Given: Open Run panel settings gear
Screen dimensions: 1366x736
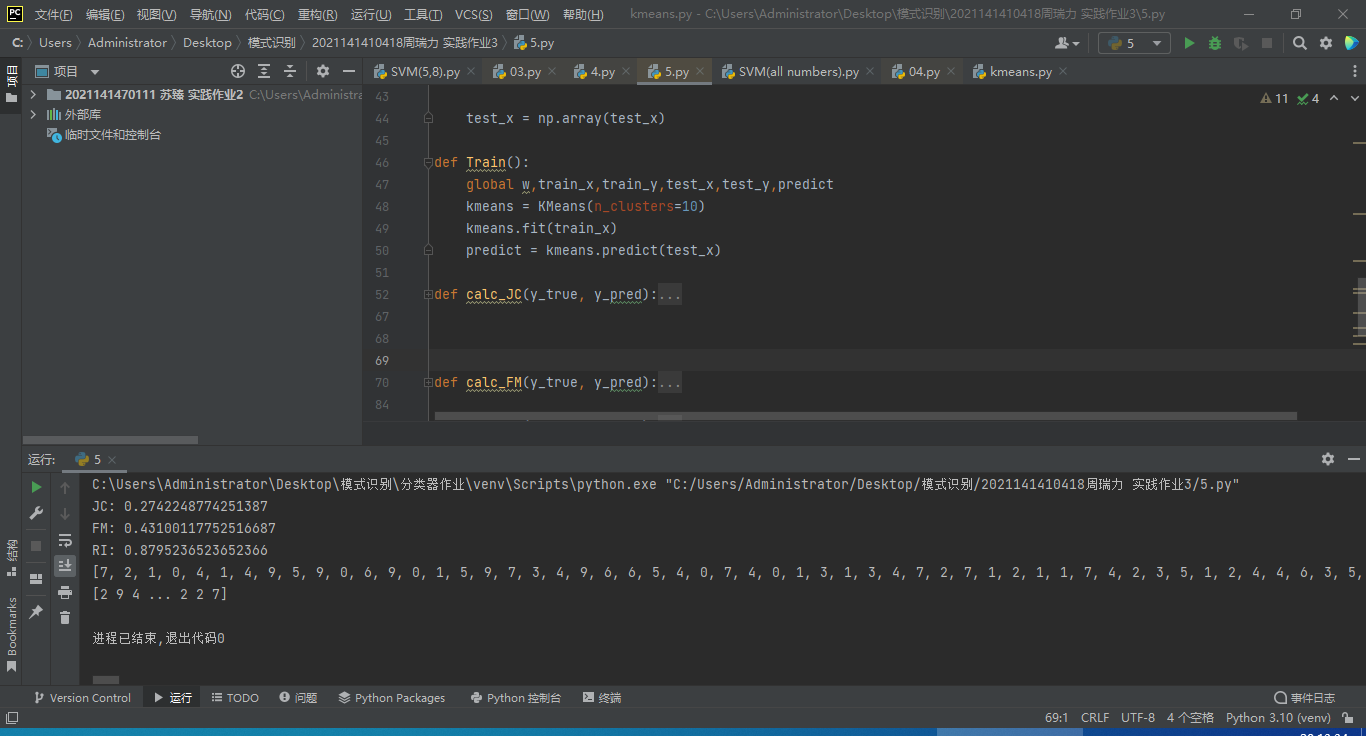Looking at the screenshot, I should (1327, 459).
